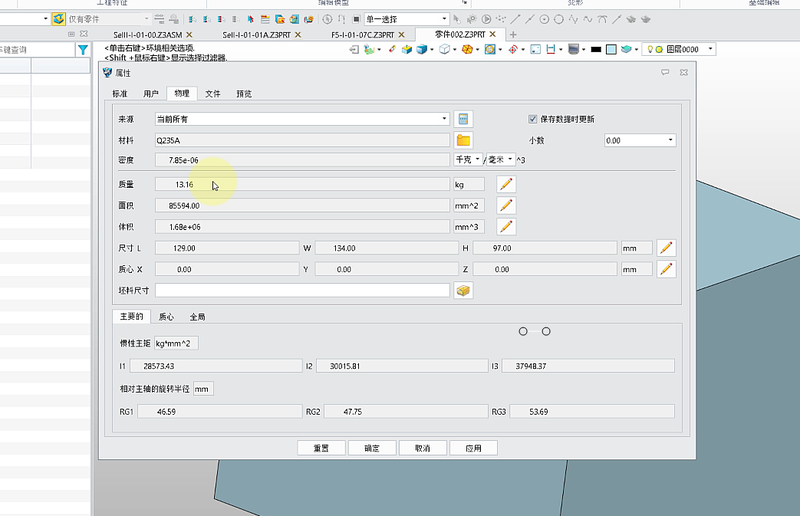This screenshot has width=800, height=516.
Task: Open the 来源 dropdown showing 当前所有
Action: click(300, 119)
